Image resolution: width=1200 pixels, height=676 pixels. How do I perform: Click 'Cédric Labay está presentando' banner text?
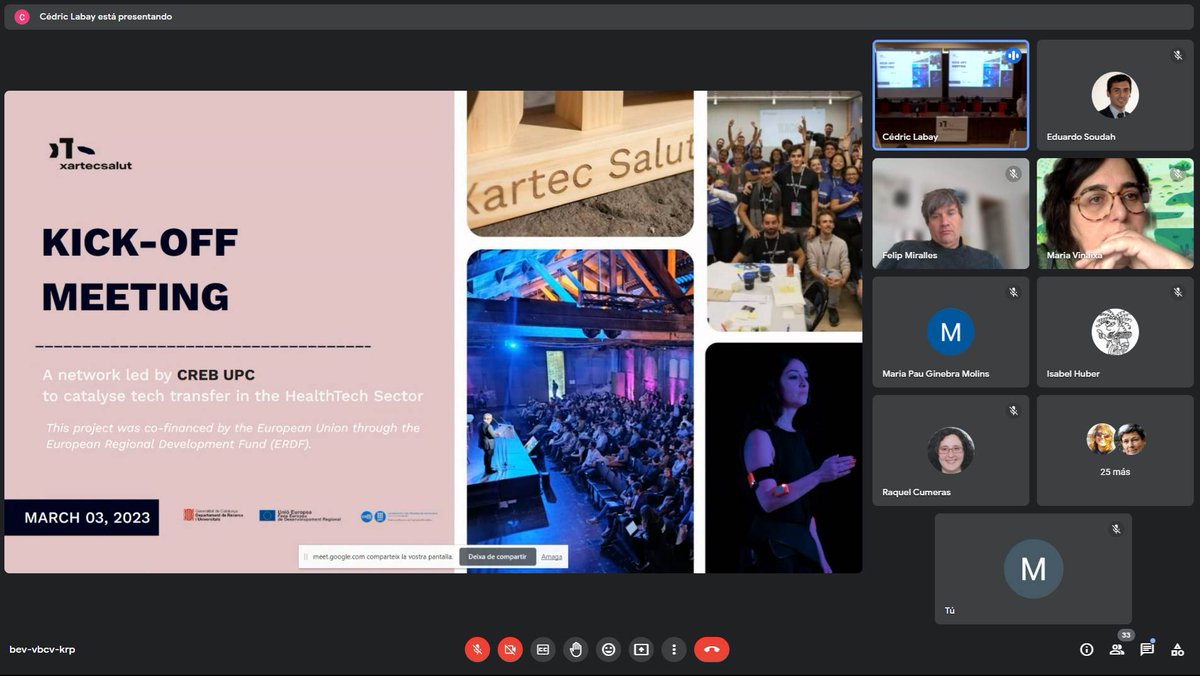click(105, 17)
